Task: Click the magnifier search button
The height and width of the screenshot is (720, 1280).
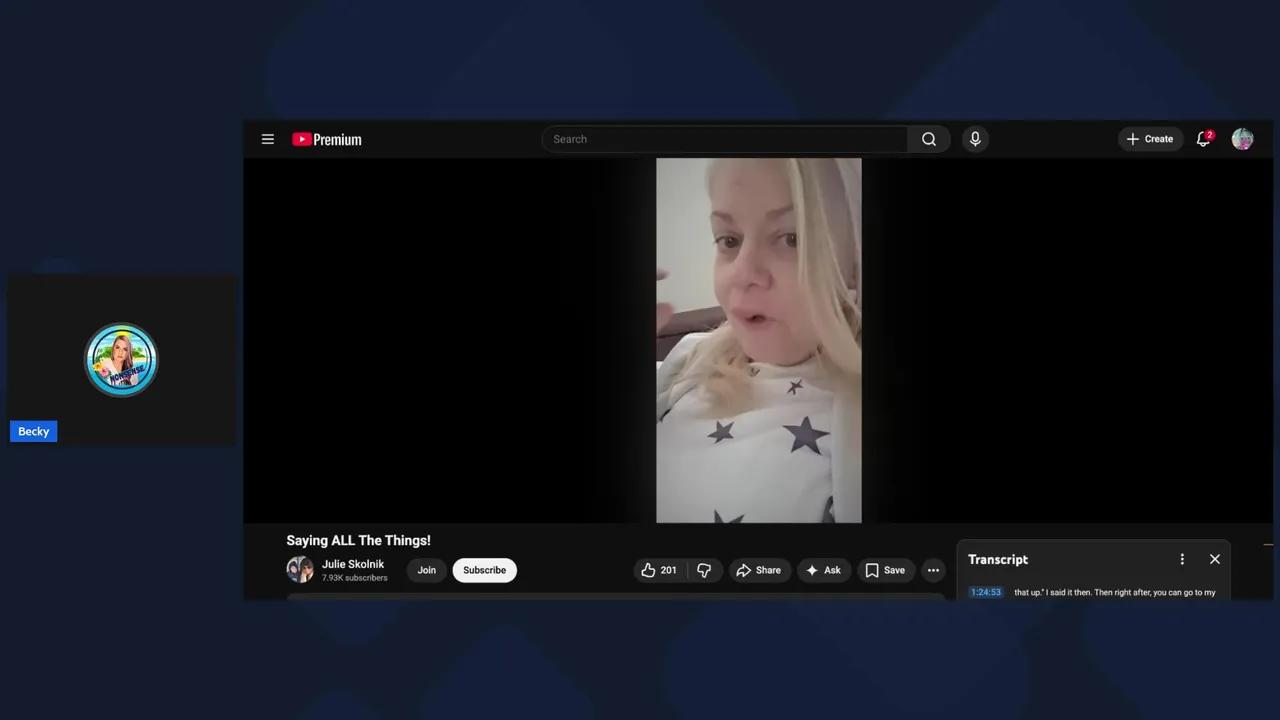Action: click(x=929, y=139)
